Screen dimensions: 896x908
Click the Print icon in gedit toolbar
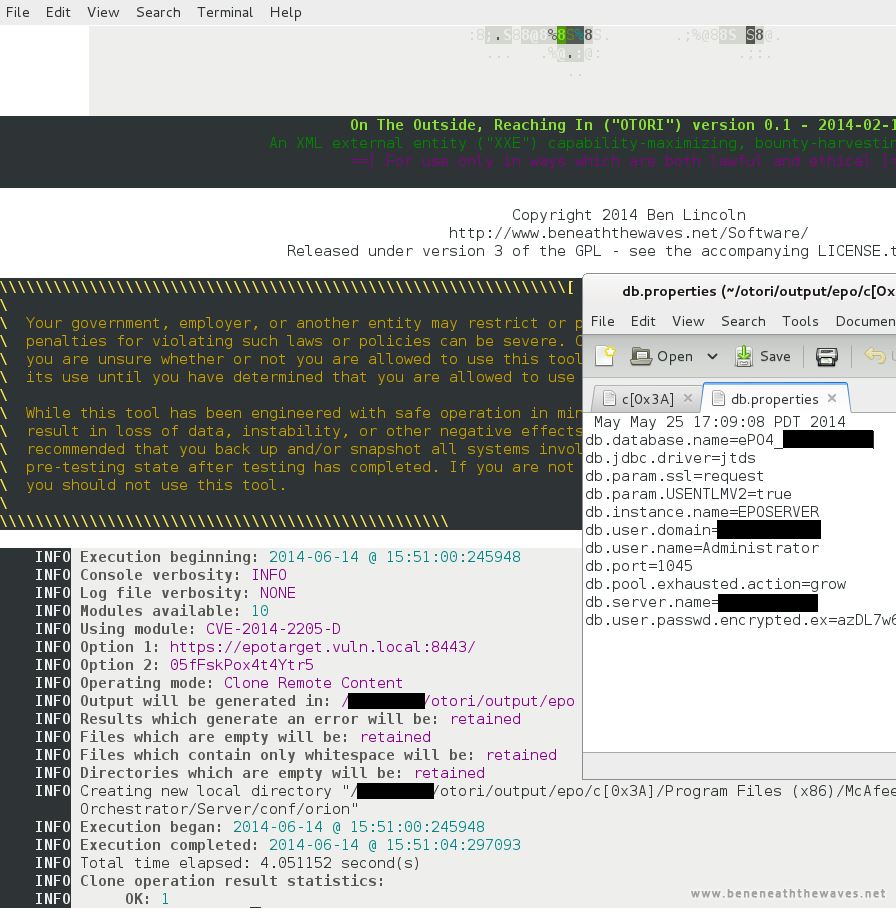pos(826,356)
